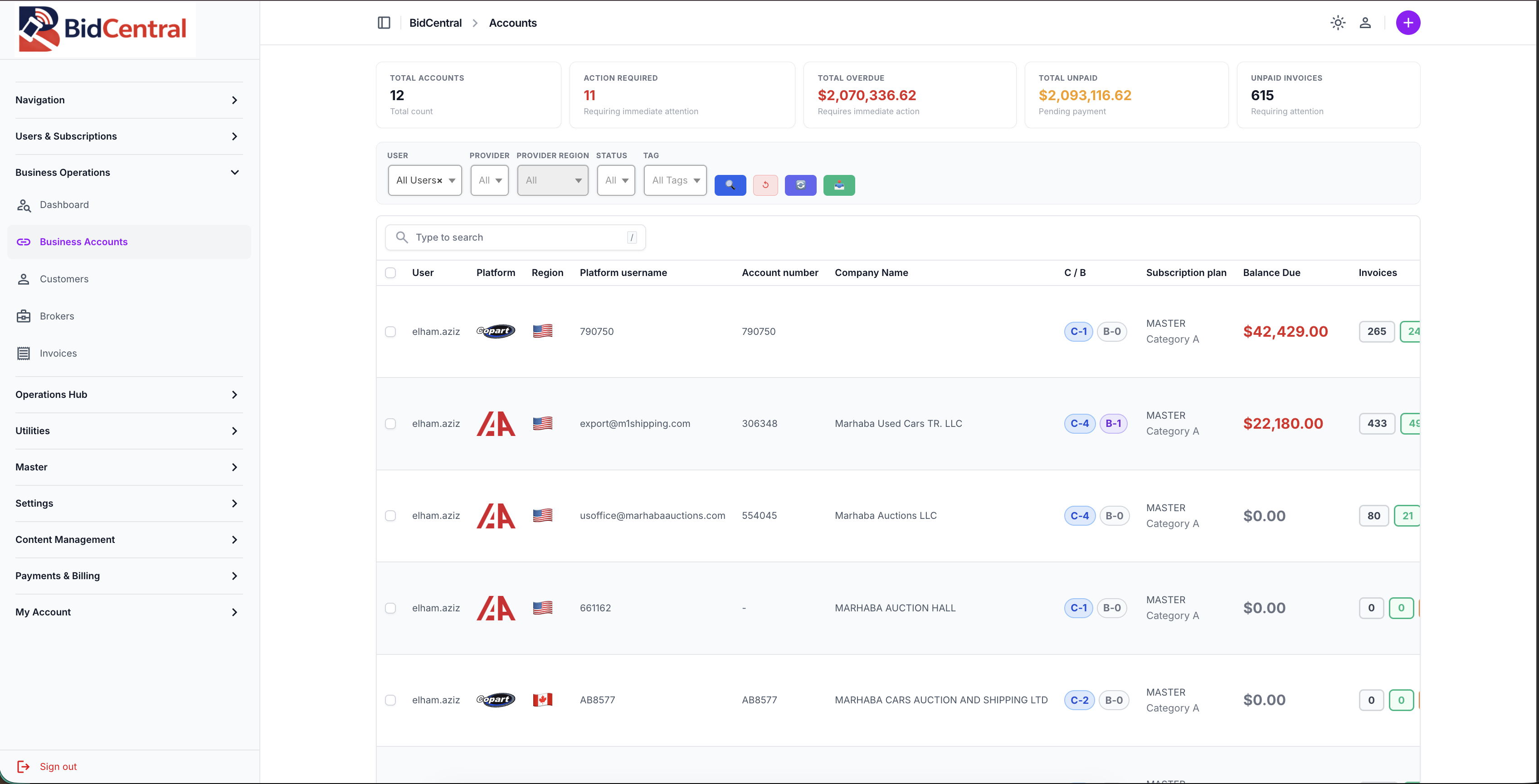Viewport: 1539px width, 784px height.
Task: Check the row for account AB8577
Action: 390,700
